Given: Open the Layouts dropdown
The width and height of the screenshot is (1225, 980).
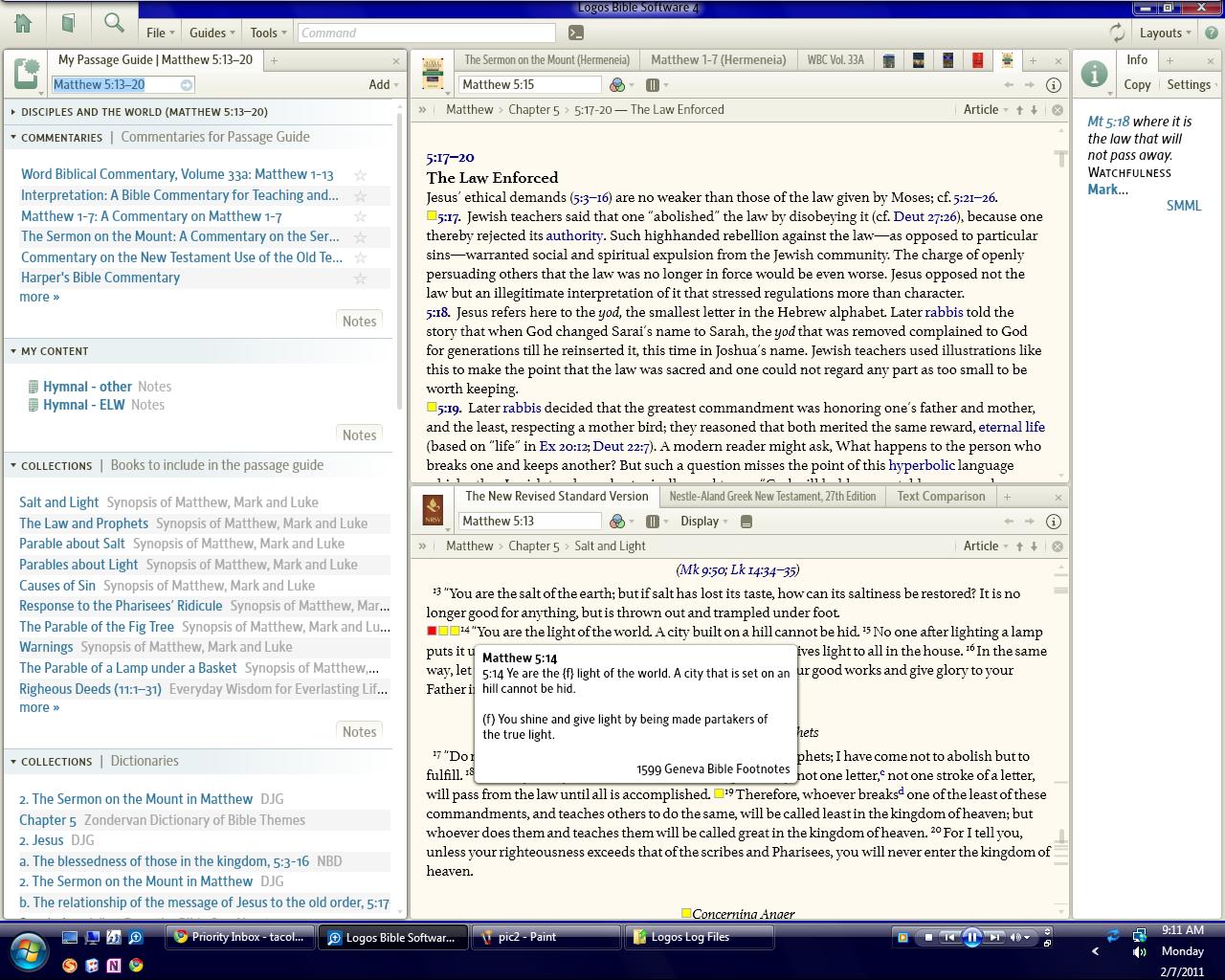Looking at the screenshot, I should tap(1166, 33).
